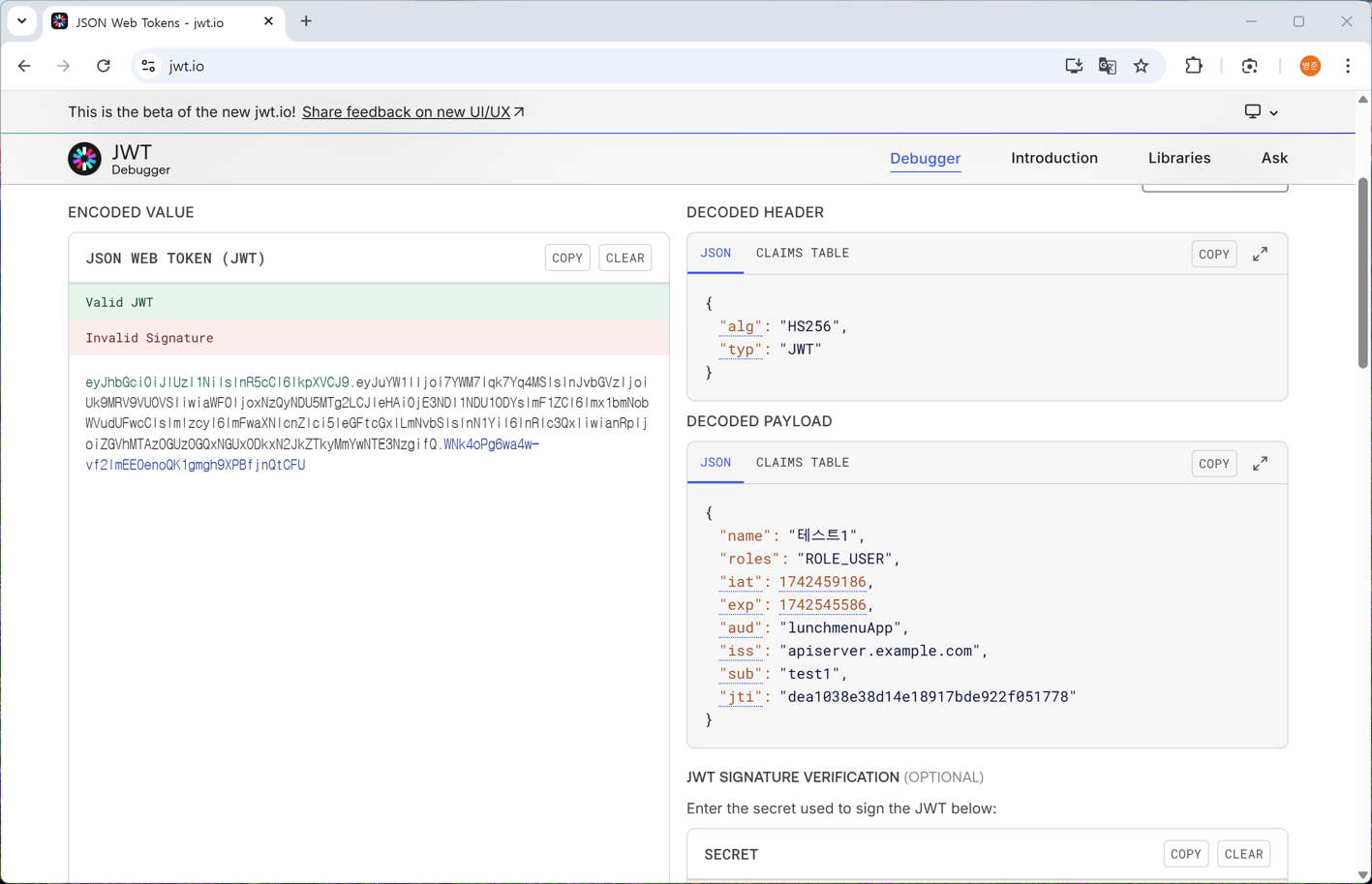This screenshot has width=1372, height=884.
Task: Click the translate page icon
Action: [1108, 66]
